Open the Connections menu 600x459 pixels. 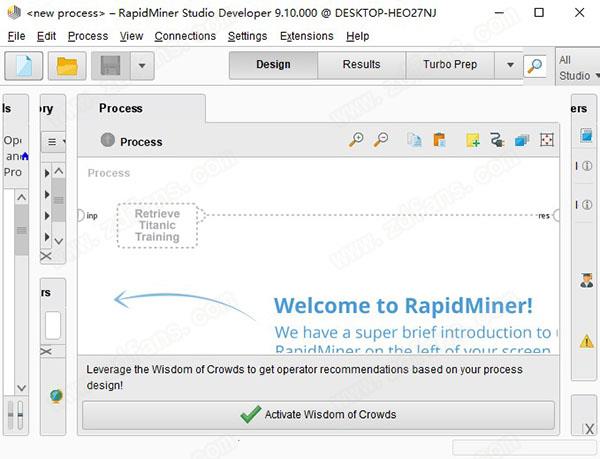pyautogui.click(x=185, y=36)
